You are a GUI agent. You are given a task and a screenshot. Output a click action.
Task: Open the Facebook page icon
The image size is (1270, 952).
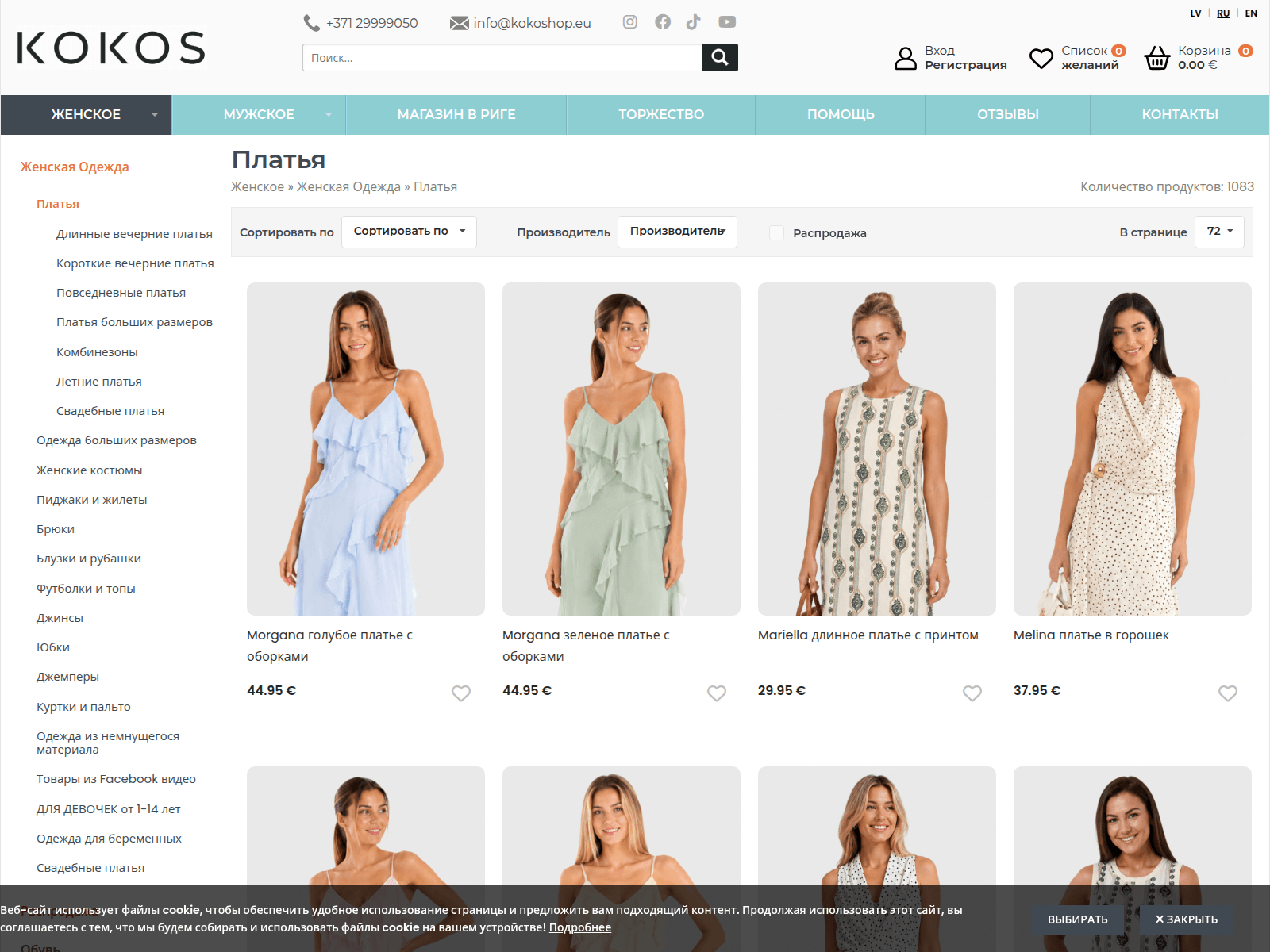pos(663,22)
